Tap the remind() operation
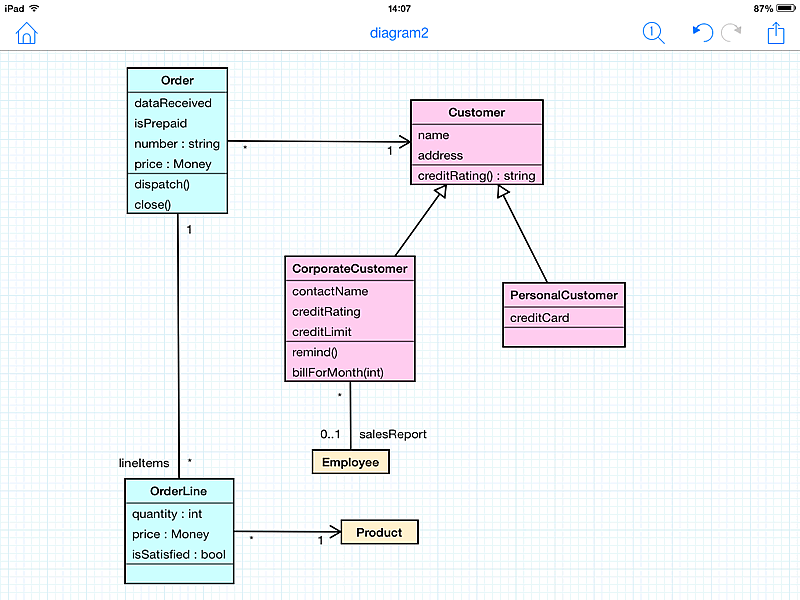This screenshot has height=600, width=800. point(314,353)
